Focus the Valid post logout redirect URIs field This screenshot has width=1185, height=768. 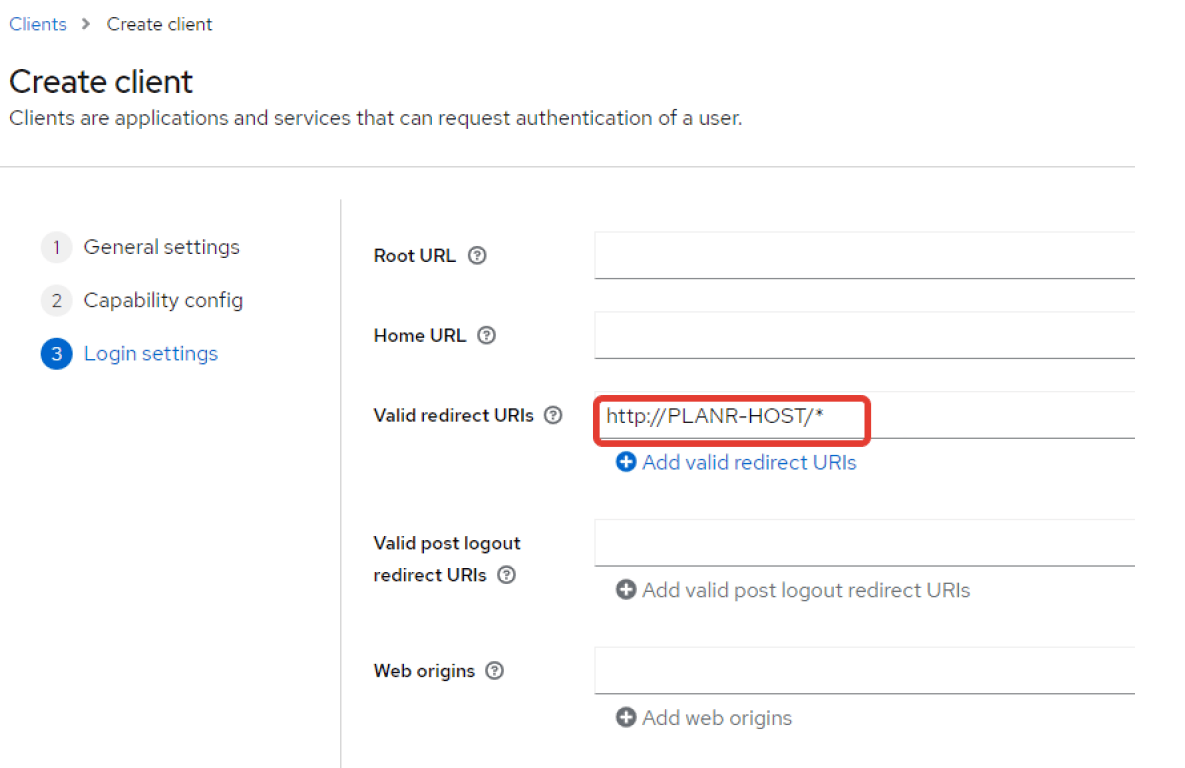[x=864, y=543]
